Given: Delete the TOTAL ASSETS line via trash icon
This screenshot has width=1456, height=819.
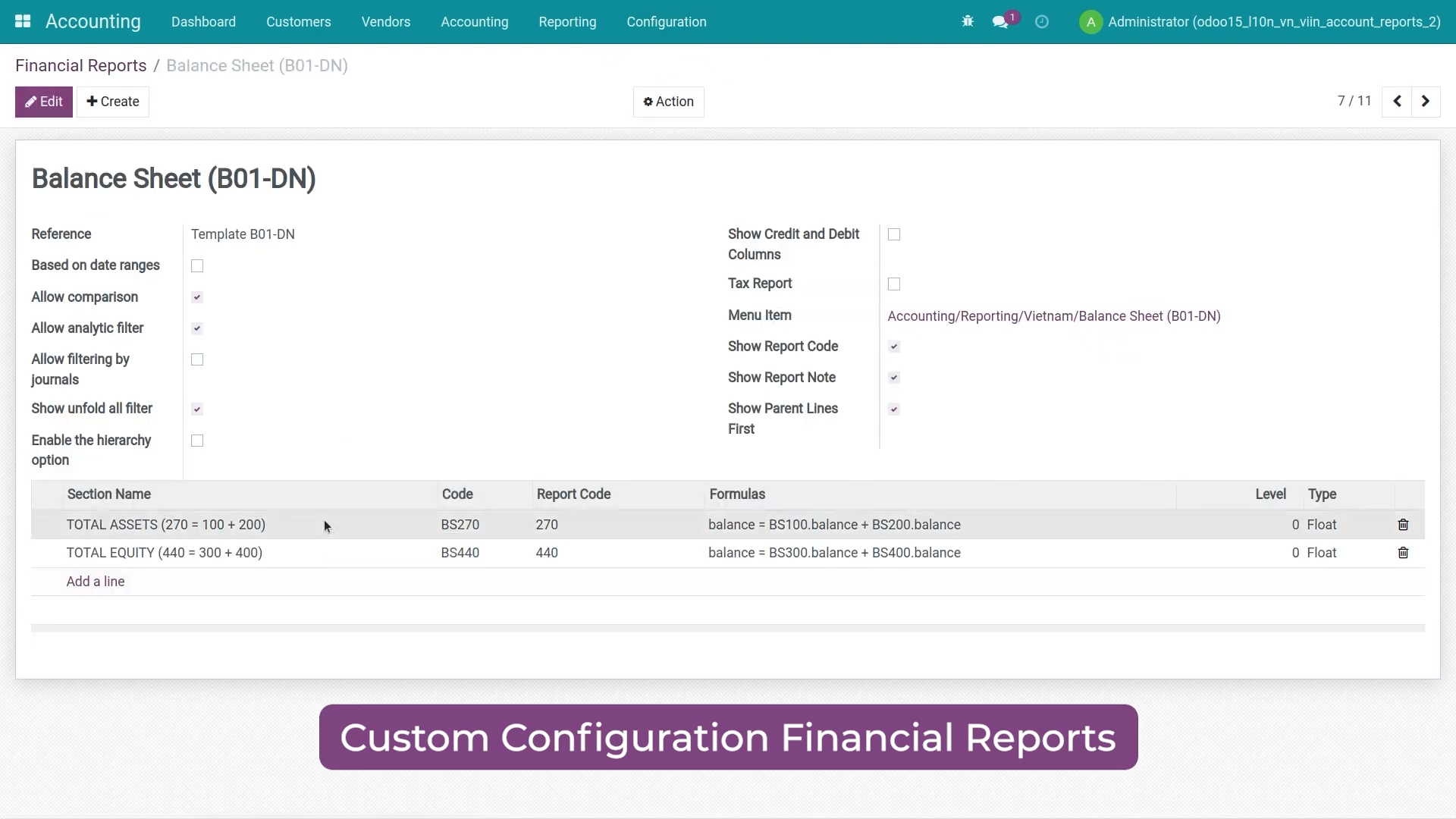Looking at the screenshot, I should 1403,525.
